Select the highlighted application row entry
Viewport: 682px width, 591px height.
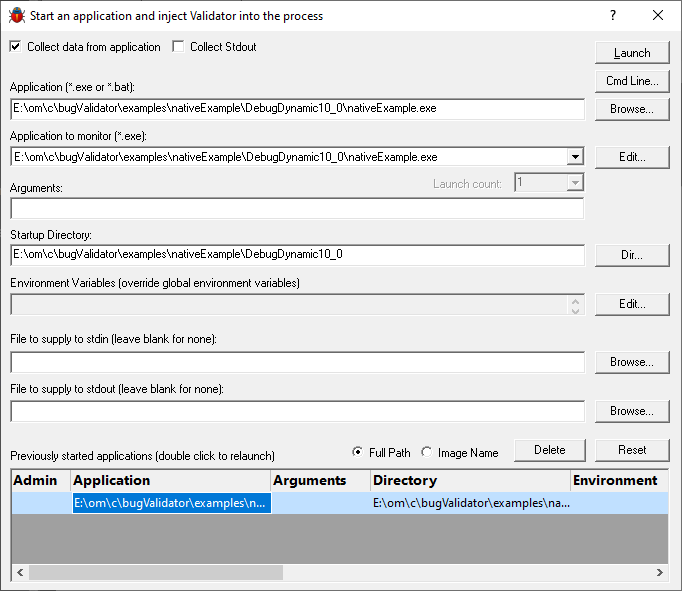[x=171, y=503]
